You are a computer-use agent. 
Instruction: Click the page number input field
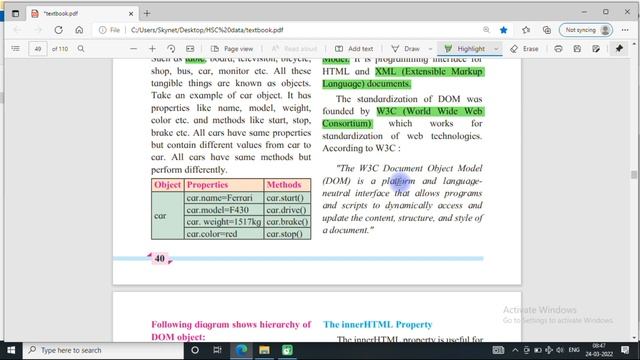pyautogui.click(x=38, y=49)
